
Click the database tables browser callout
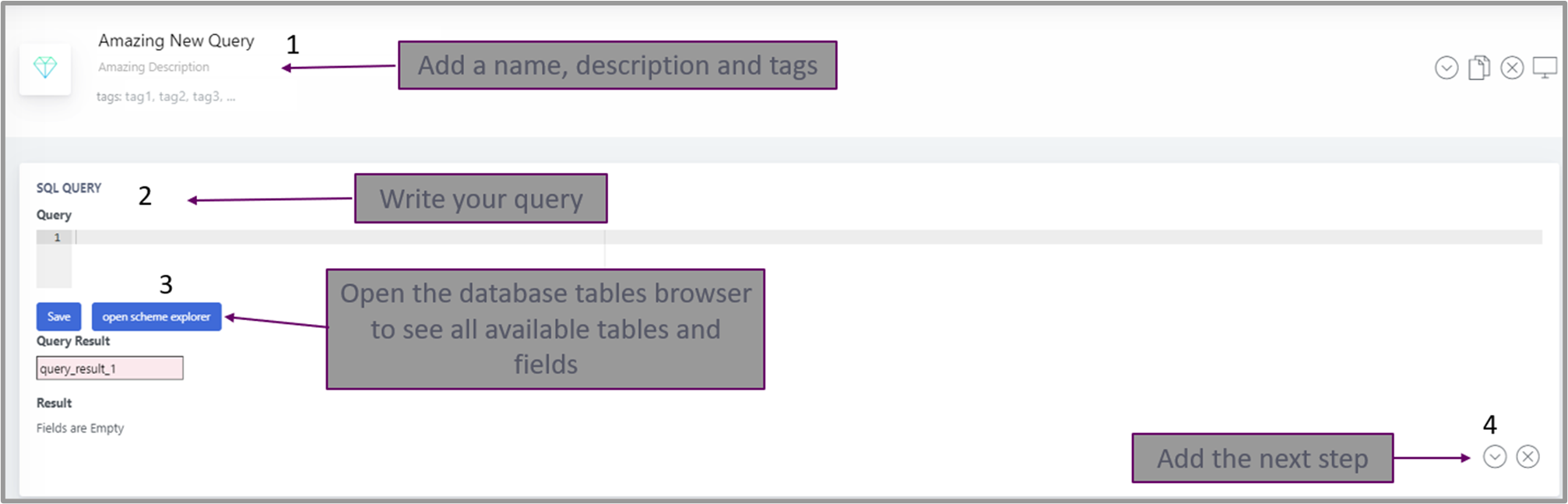pos(545,329)
